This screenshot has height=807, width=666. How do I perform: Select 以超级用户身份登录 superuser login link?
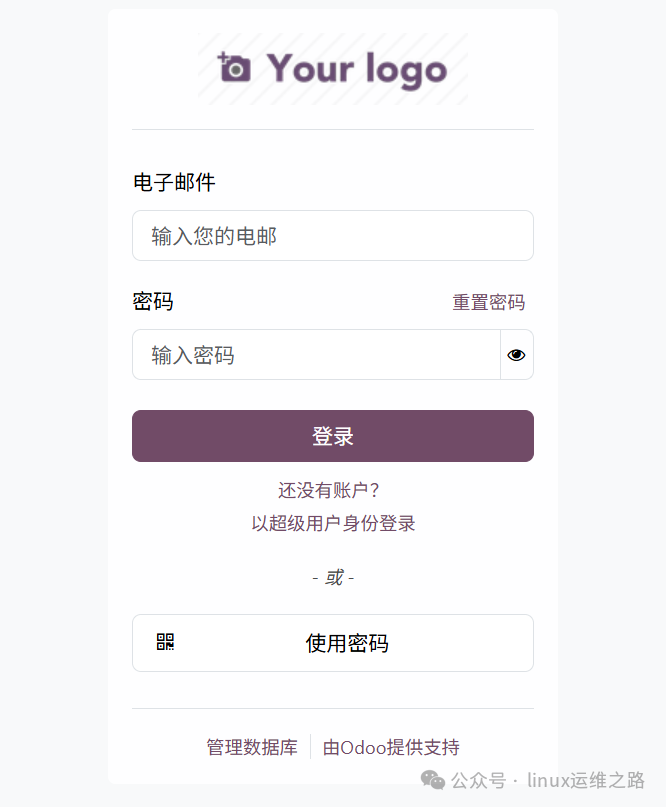click(x=332, y=523)
